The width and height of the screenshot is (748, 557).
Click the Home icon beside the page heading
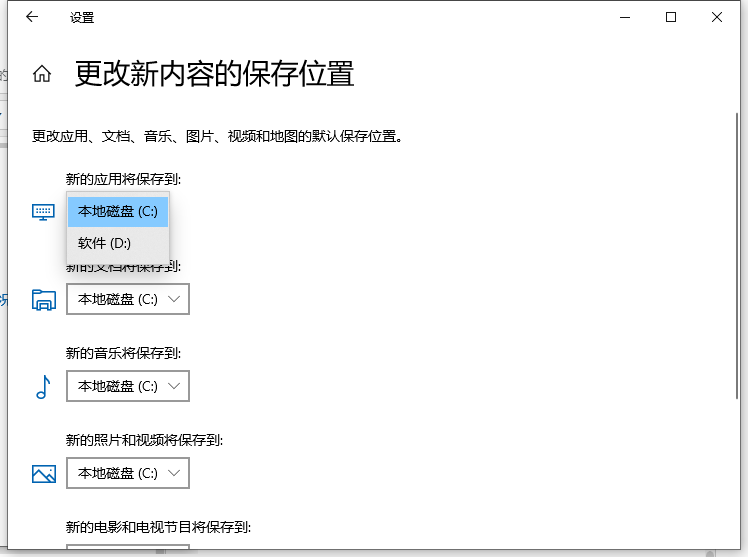[x=42, y=74]
